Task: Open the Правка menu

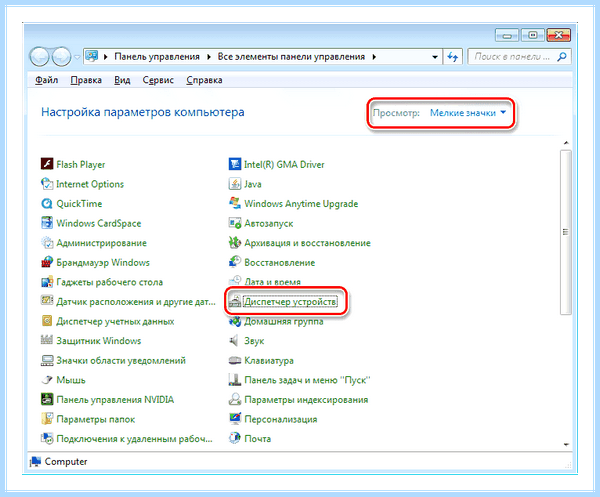Action: (x=86, y=80)
